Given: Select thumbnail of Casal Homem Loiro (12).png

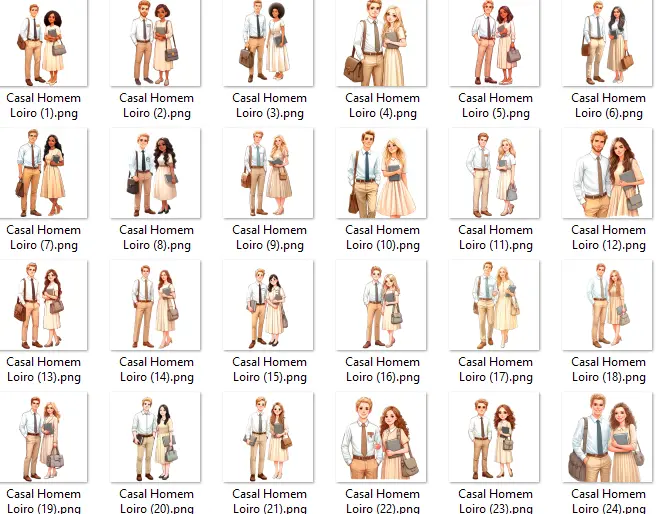Looking at the screenshot, I should click(x=607, y=173).
